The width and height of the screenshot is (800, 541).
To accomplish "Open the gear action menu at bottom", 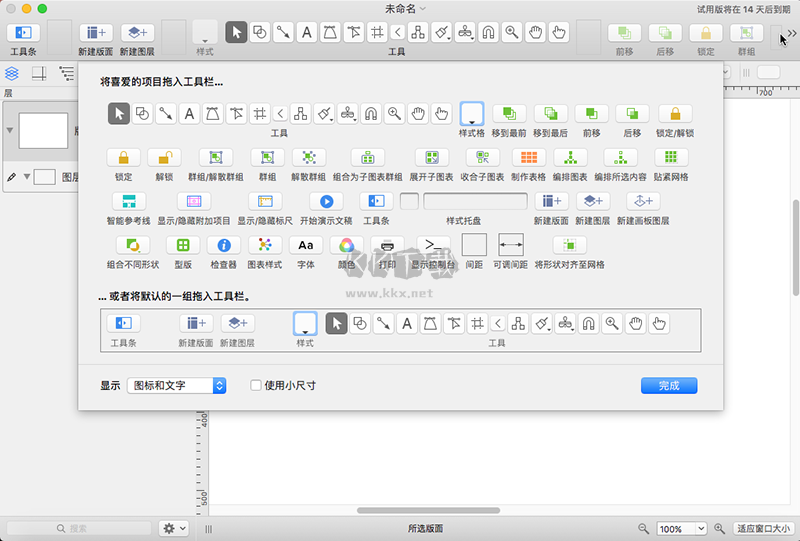I will coord(174,528).
